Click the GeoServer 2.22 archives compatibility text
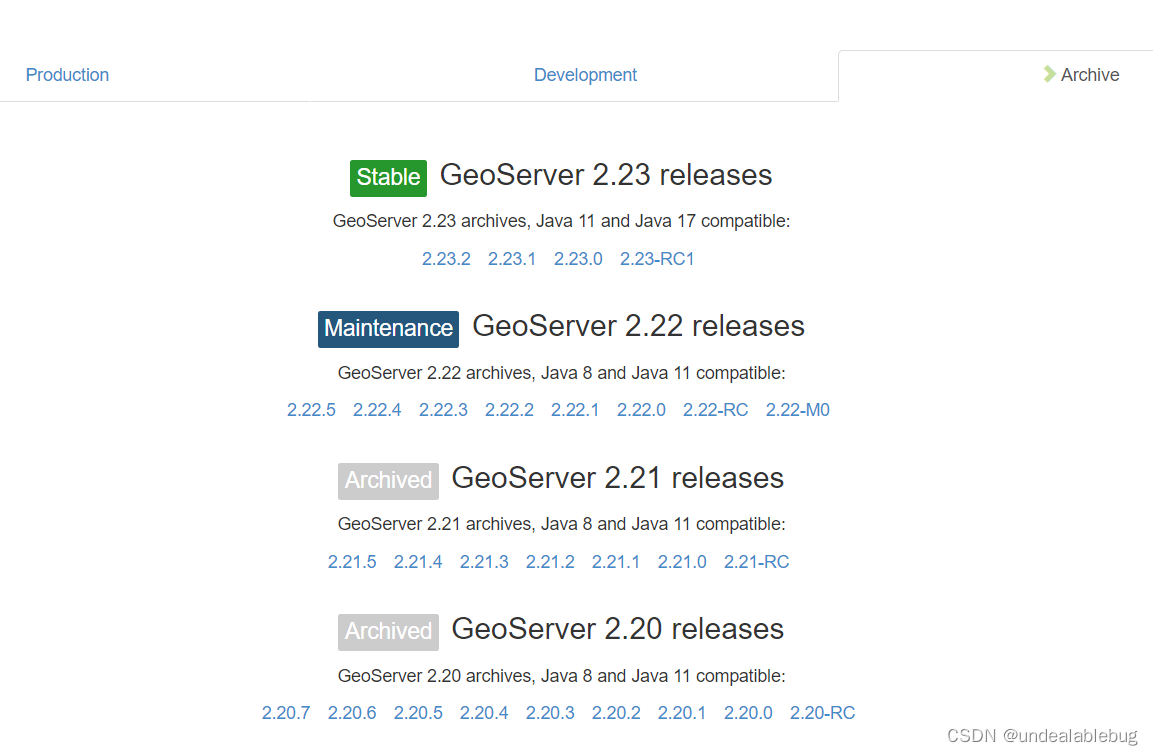Image resolution: width=1153 pixels, height=755 pixels. tap(561, 373)
